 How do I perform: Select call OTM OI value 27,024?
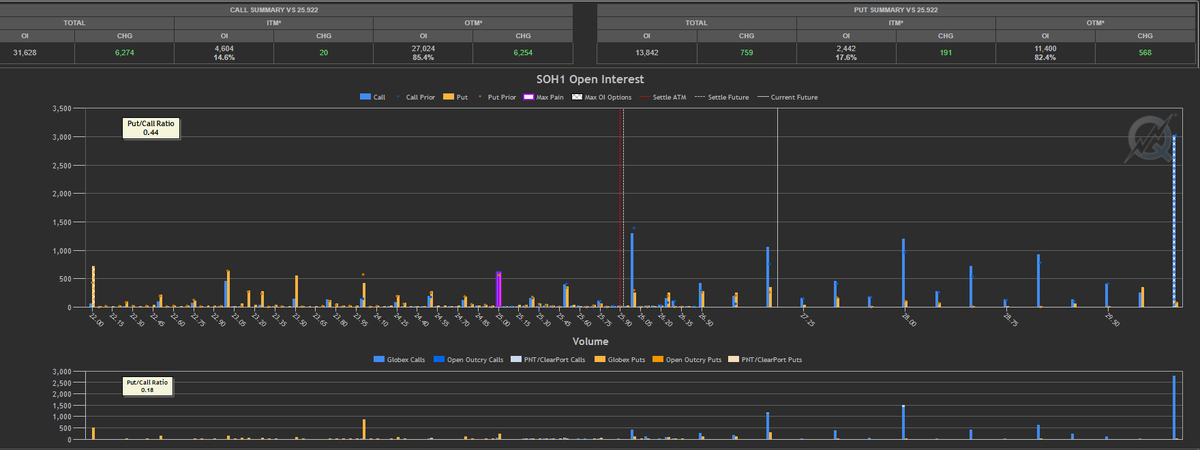coord(423,48)
